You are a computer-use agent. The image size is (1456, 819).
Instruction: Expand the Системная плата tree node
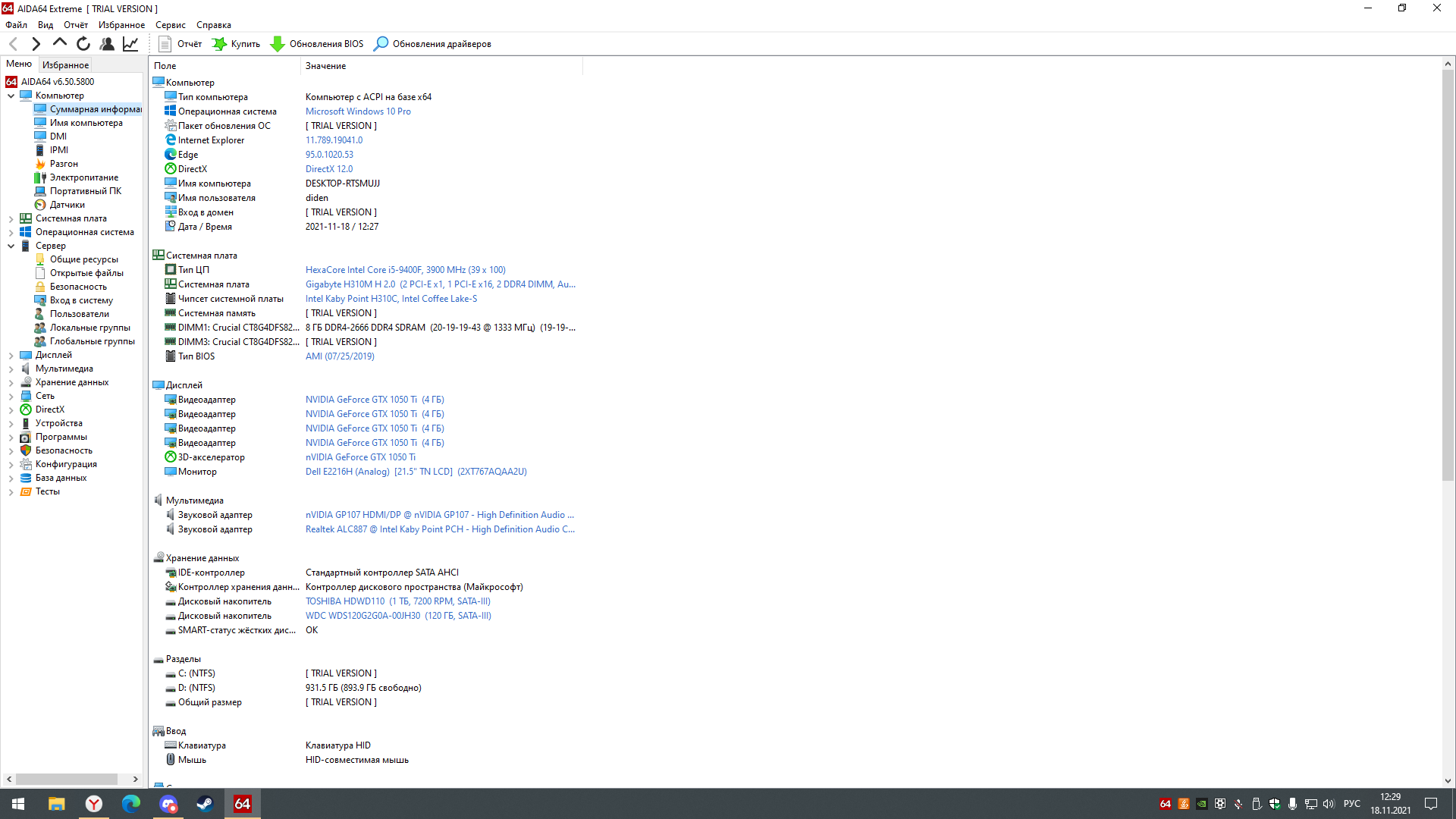pos(11,218)
